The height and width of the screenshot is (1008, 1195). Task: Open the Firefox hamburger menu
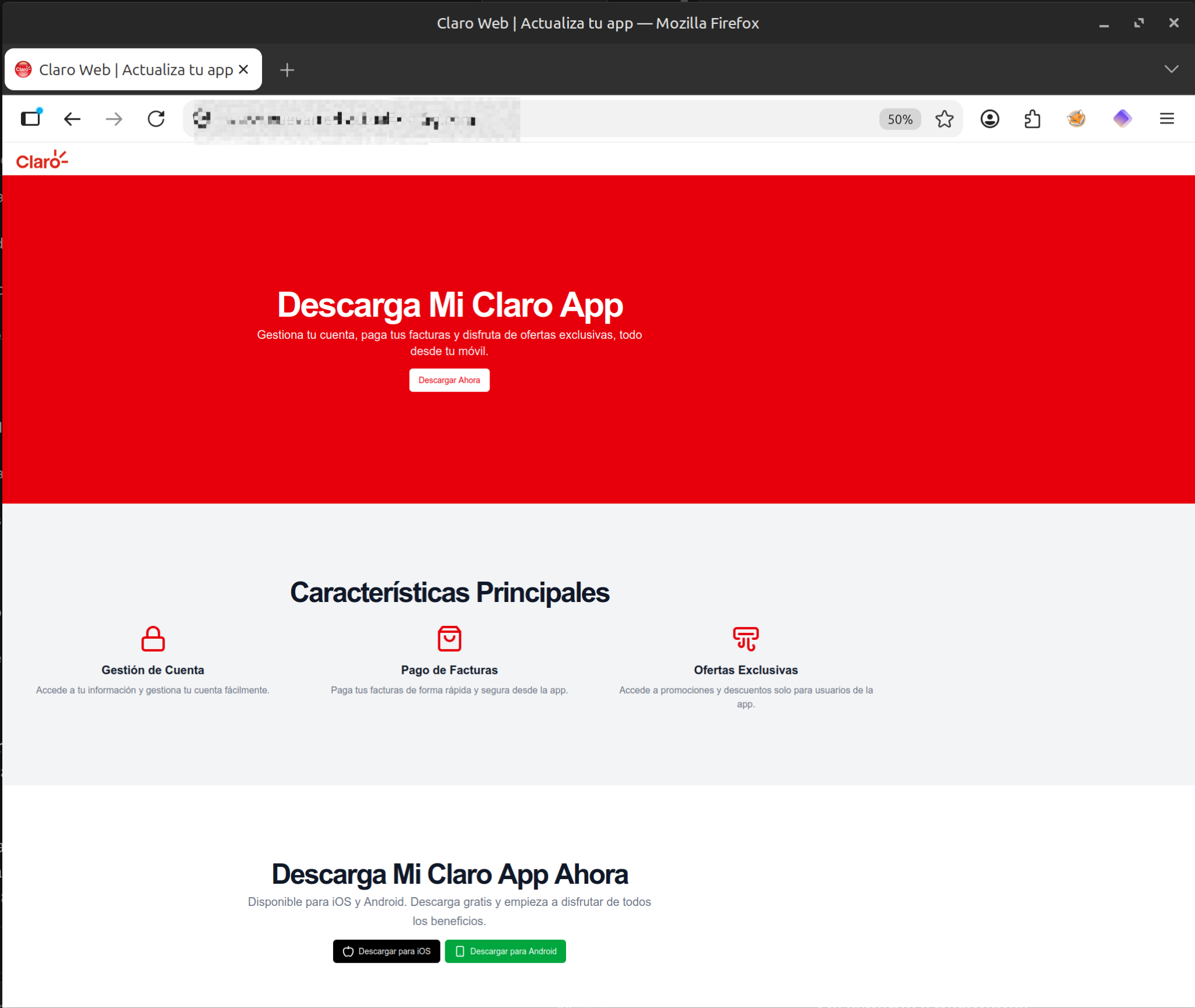click(x=1167, y=119)
